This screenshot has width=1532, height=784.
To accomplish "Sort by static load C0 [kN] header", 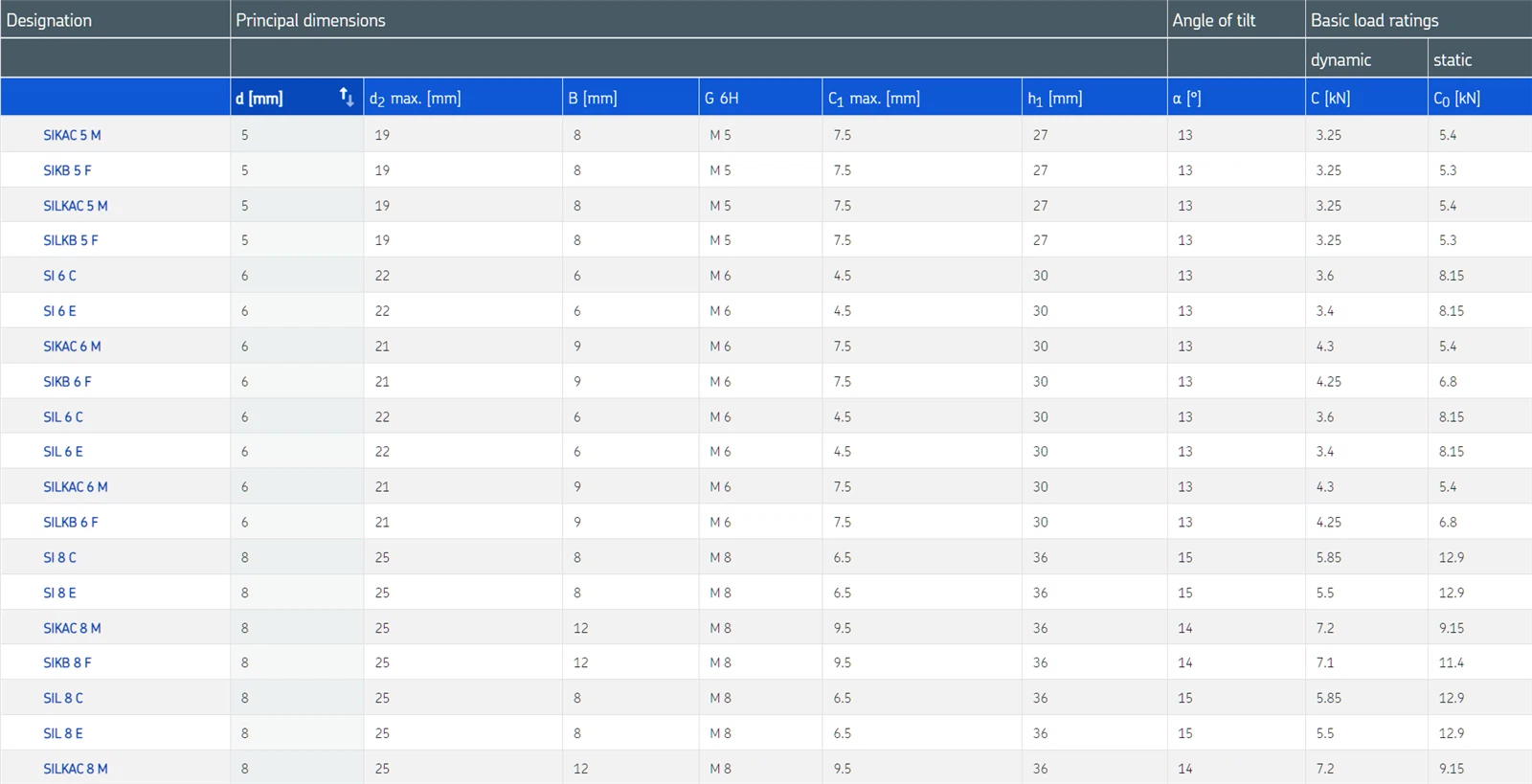I will point(1456,99).
